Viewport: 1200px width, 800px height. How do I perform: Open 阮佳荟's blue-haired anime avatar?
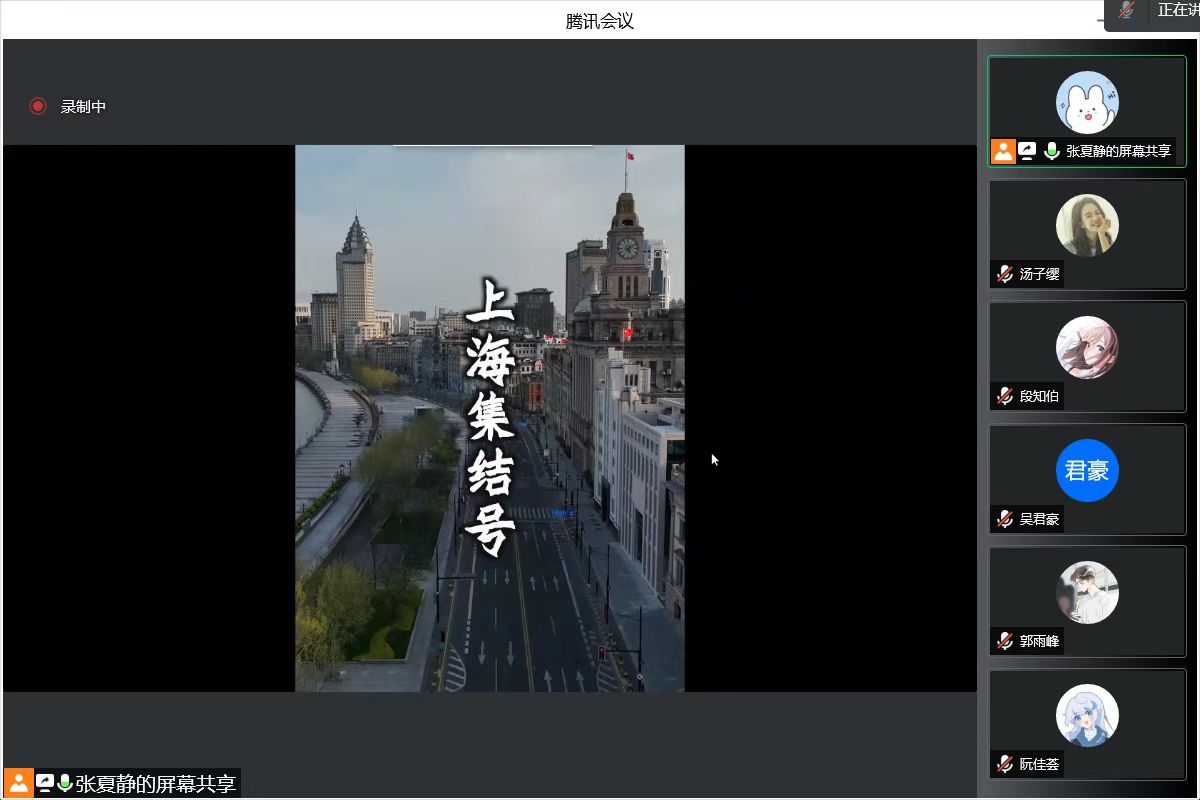1087,715
